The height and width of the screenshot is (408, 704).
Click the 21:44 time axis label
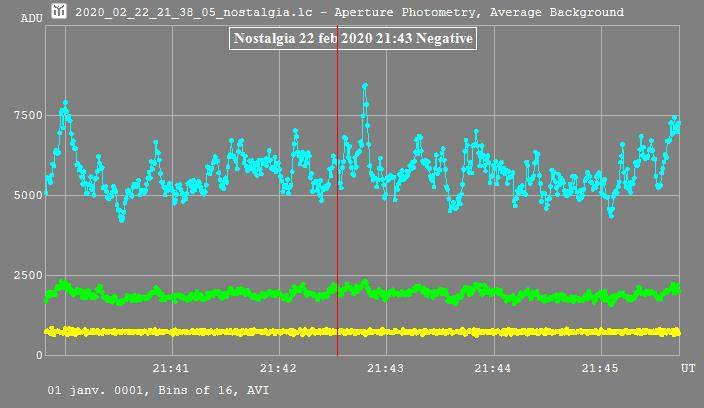(x=492, y=369)
